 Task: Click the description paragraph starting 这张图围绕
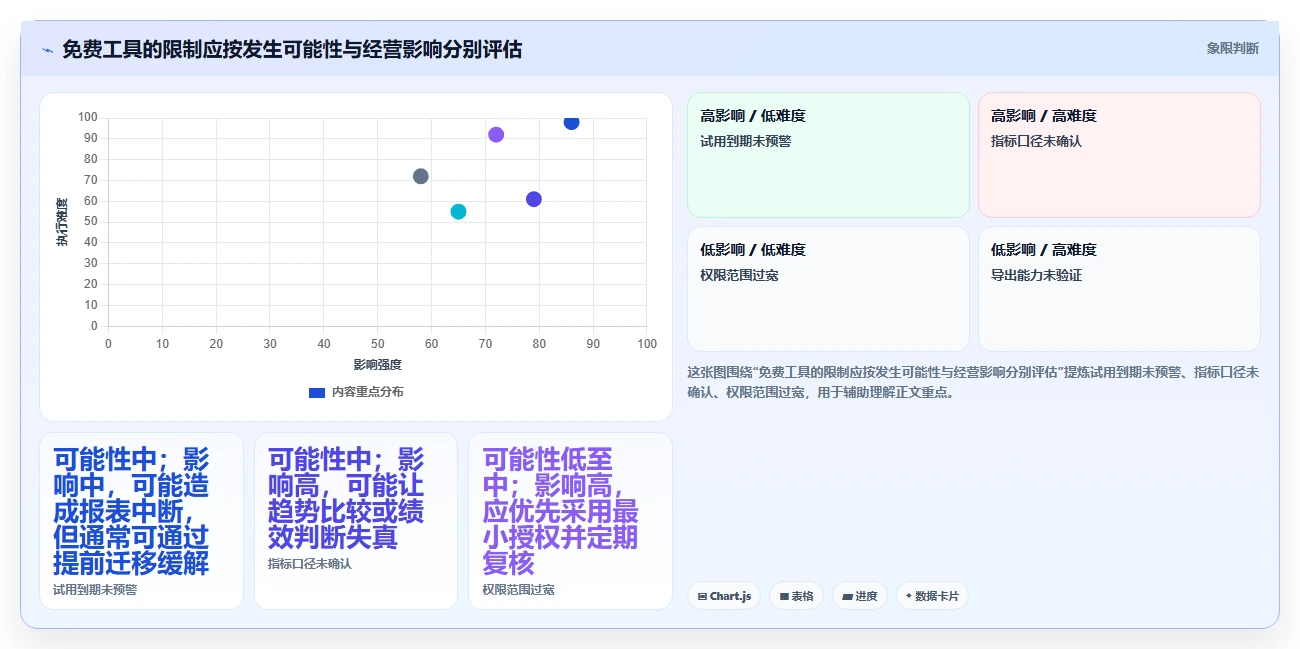(973, 382)
